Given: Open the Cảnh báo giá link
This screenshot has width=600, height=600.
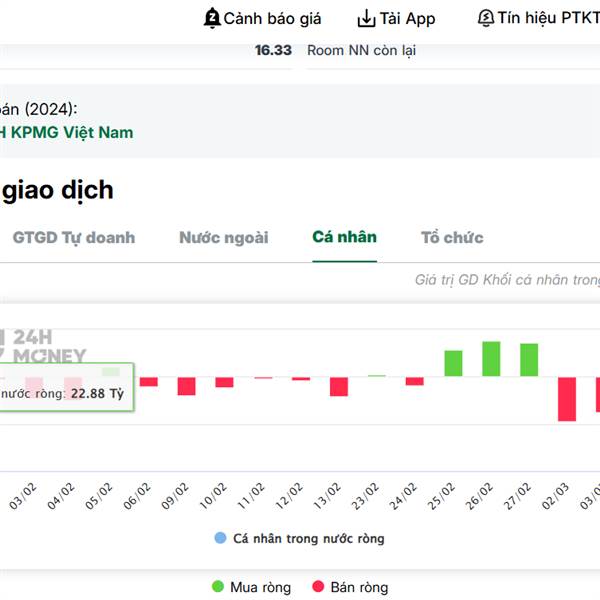Looking at the screenshot, I should tap(272, 18).
